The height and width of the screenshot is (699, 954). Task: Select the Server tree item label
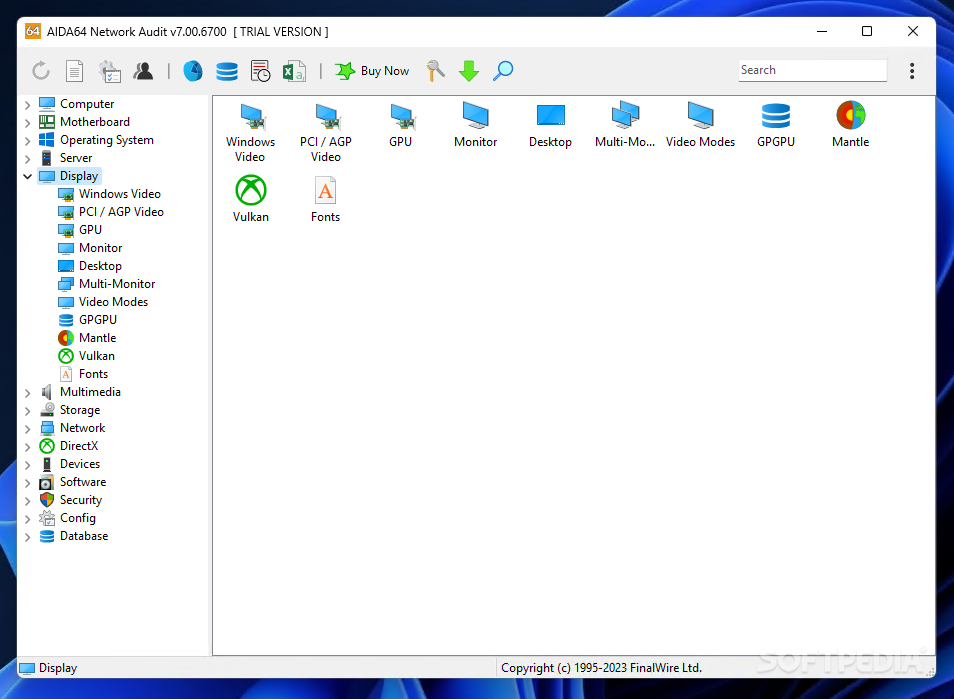[76, 158]
